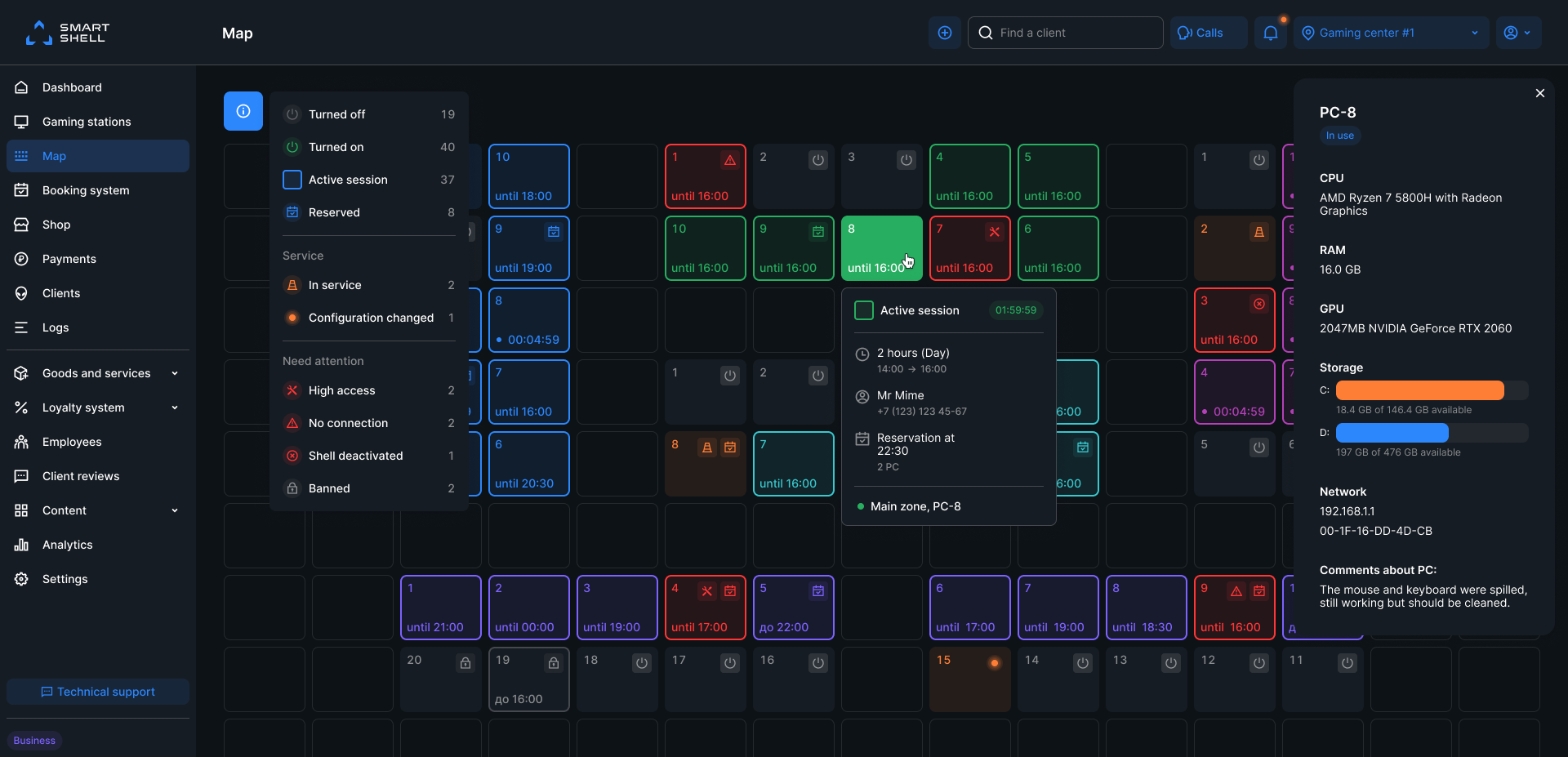This screenshot has height=757, width=1568.
Task: Click the warning triangle on red station 1
Action: click(x=730, y=160)
